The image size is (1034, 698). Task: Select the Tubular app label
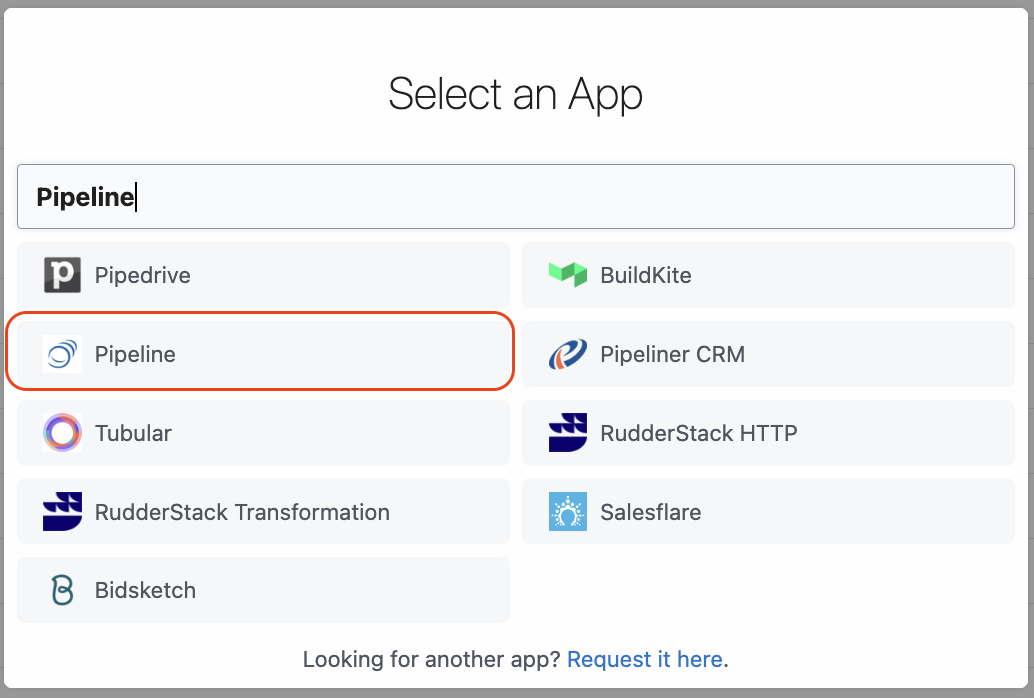[133, 433]
